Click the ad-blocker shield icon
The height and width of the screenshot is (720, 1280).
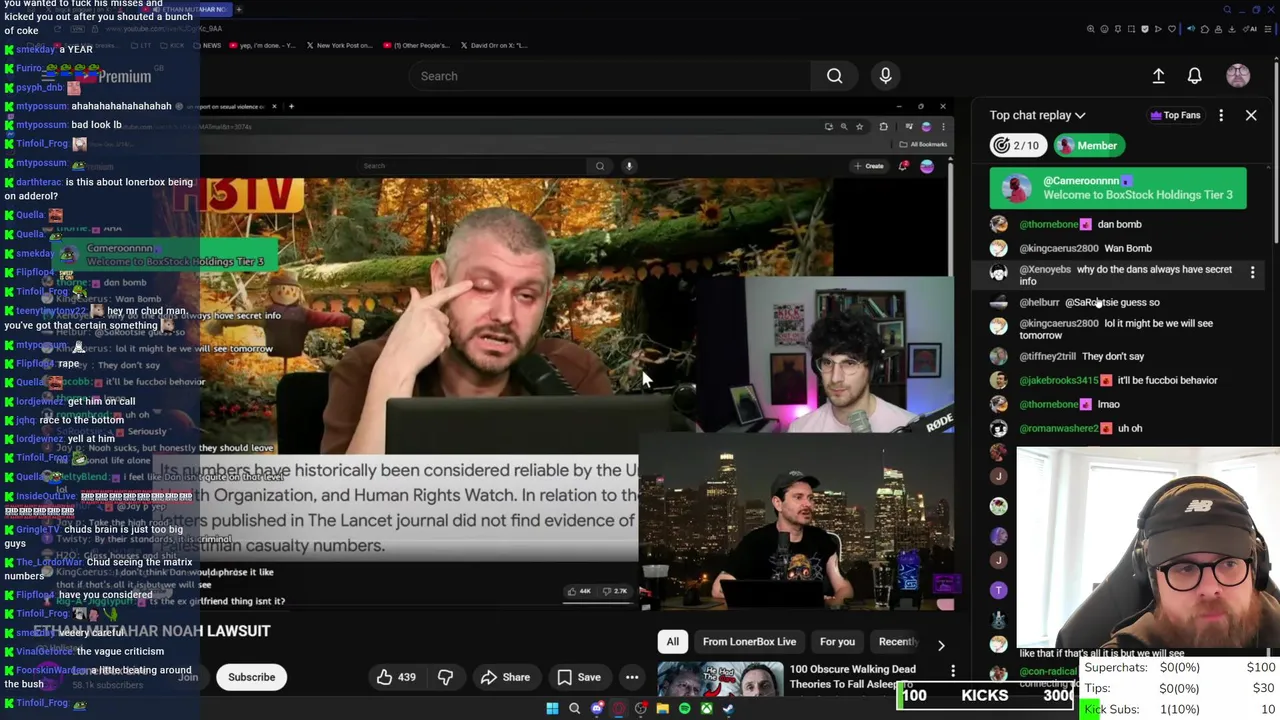pyautogui.click(x=1145, y=29)
